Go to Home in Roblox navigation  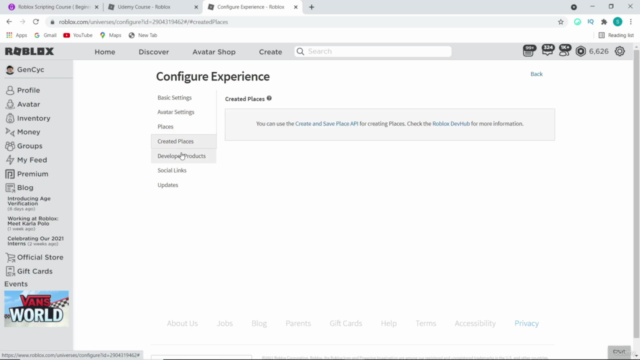[105, 52]
